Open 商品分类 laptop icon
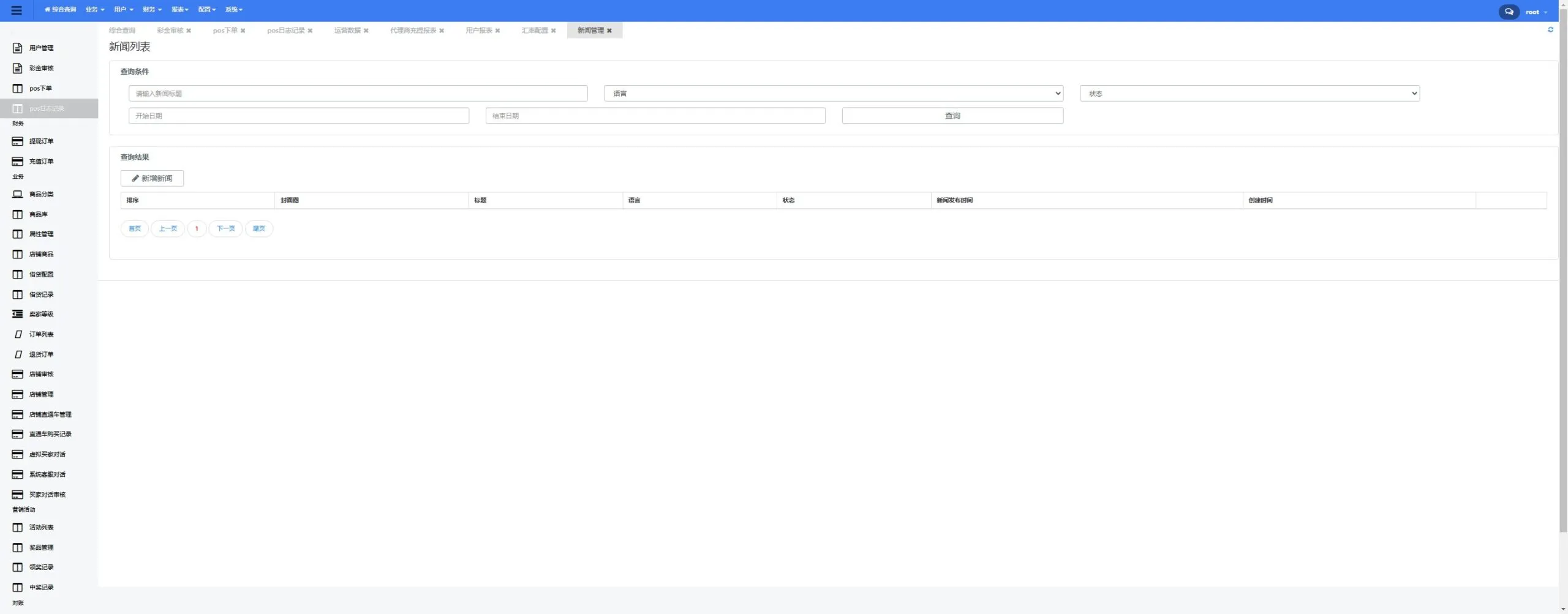 pyautogui.click(x=18, y=194)
